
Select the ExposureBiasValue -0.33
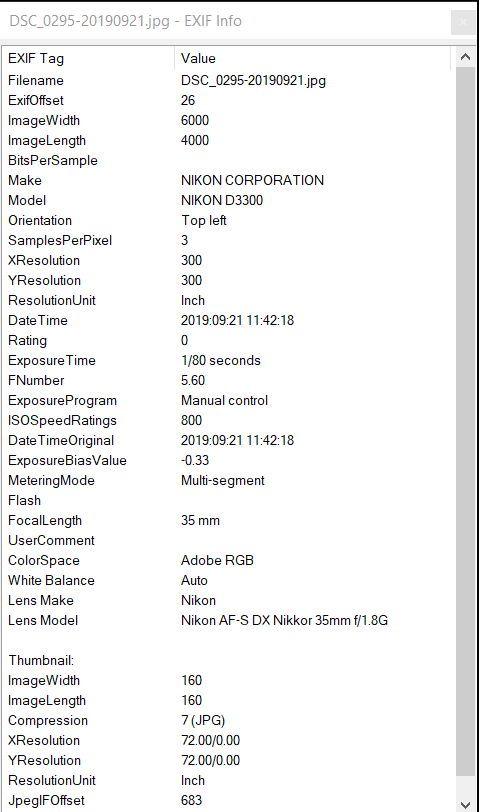[195, 460]
